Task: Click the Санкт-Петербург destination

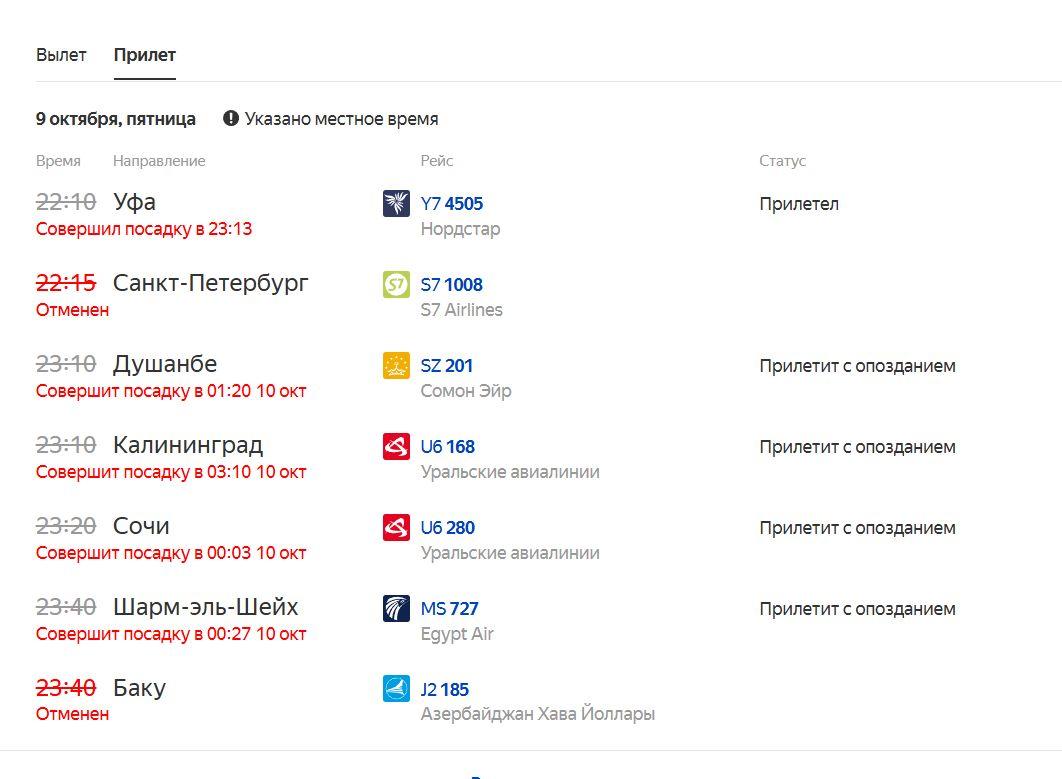Action: tap(211, 283)
